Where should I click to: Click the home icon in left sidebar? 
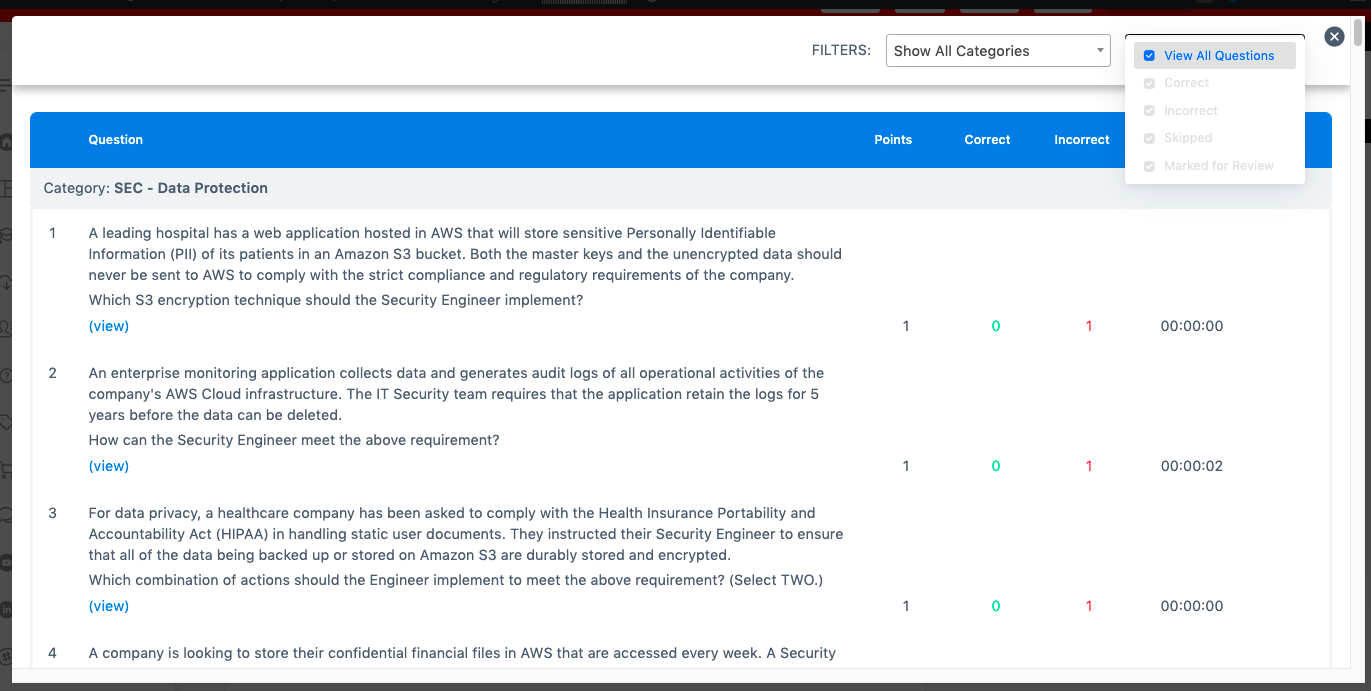(5, 143)
